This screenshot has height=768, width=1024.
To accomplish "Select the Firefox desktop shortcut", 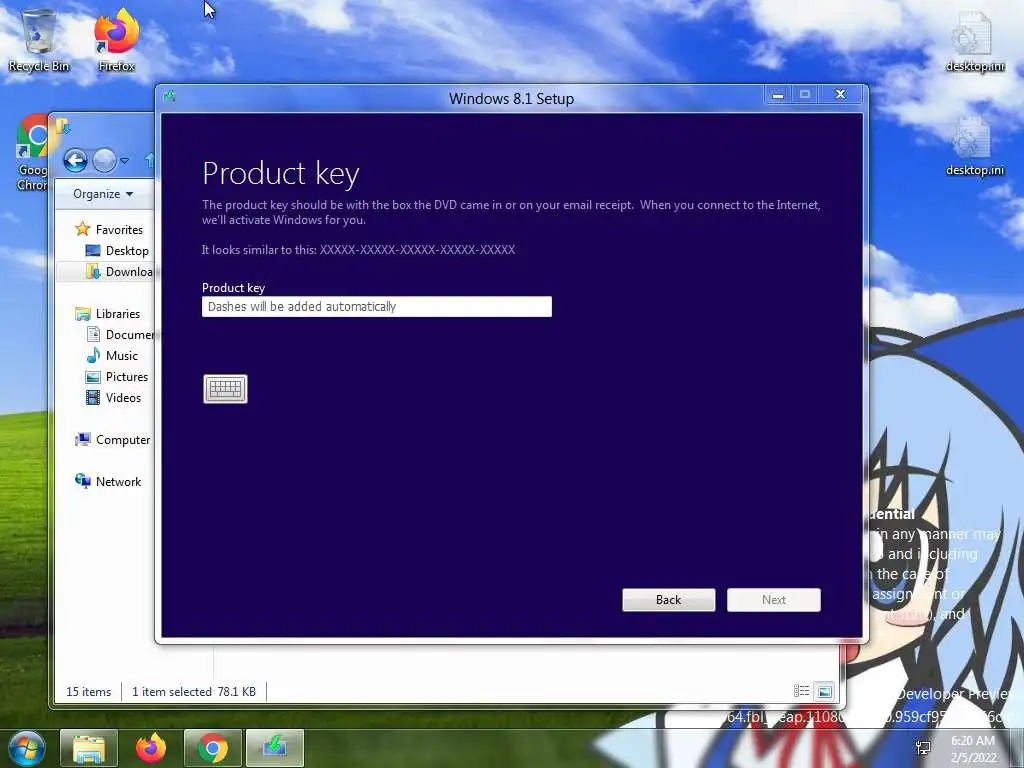I will [x=117, y=40].
